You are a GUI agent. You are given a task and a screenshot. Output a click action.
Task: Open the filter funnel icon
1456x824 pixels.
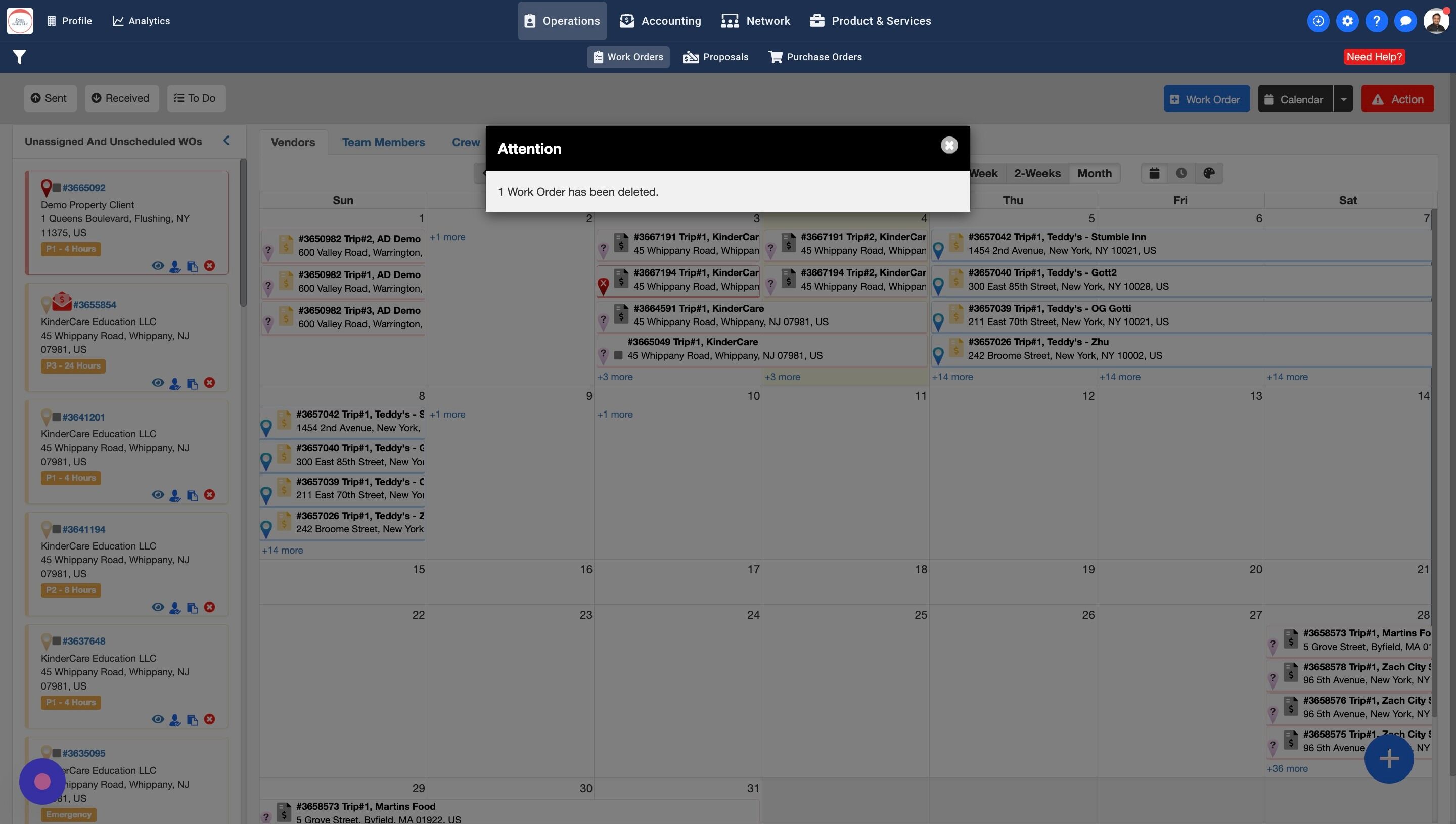pos(19,57)
